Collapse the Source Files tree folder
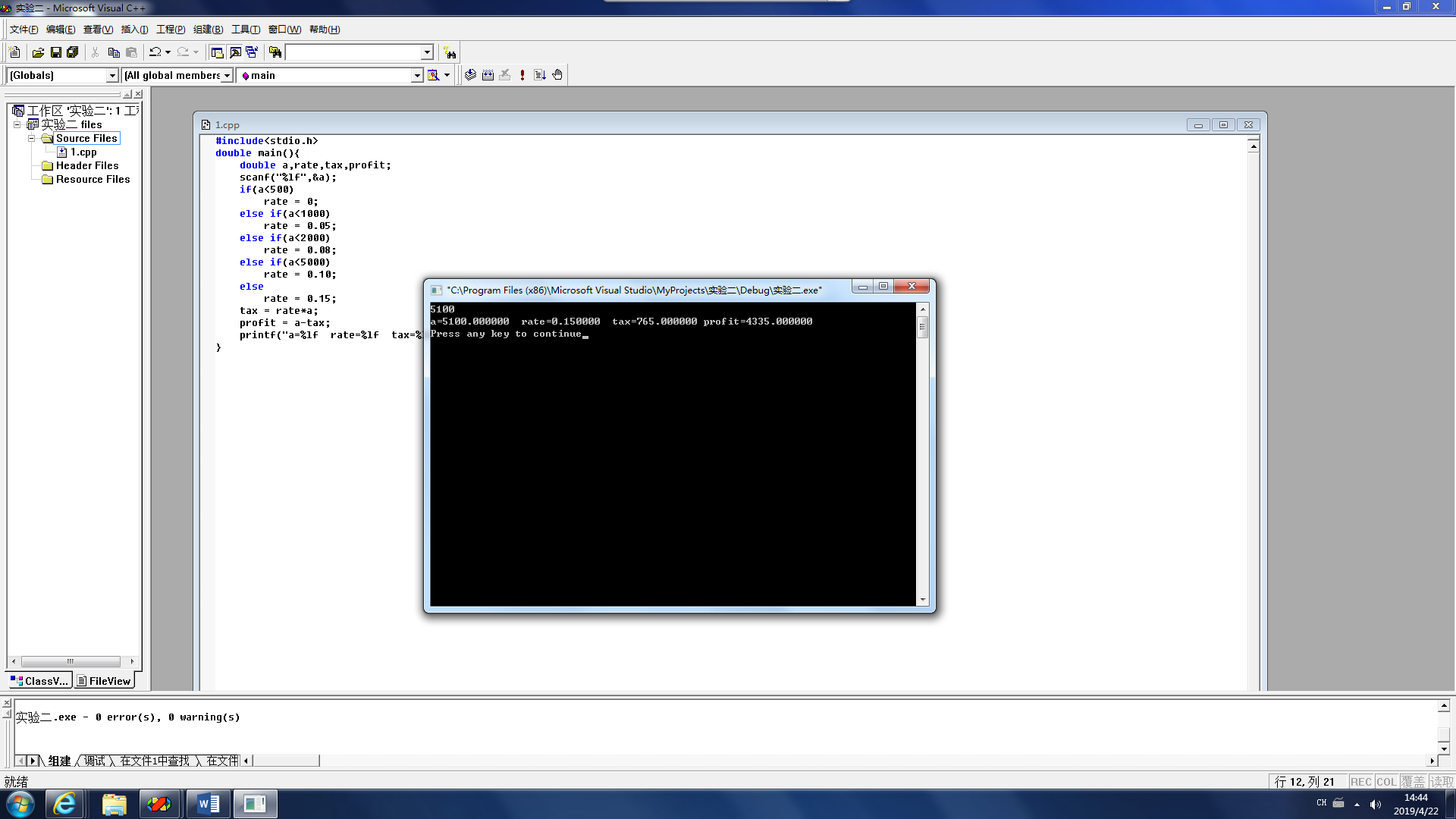 pos(32,138)
